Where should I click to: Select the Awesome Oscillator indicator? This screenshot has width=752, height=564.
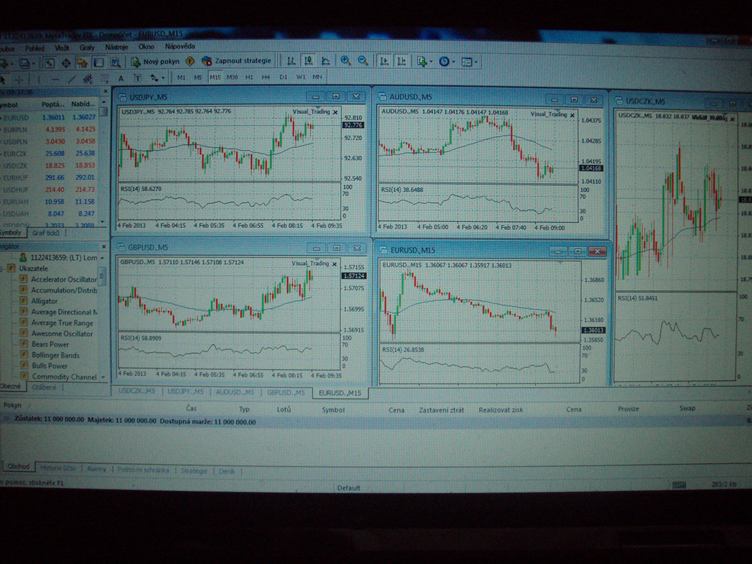coord(62,334)
